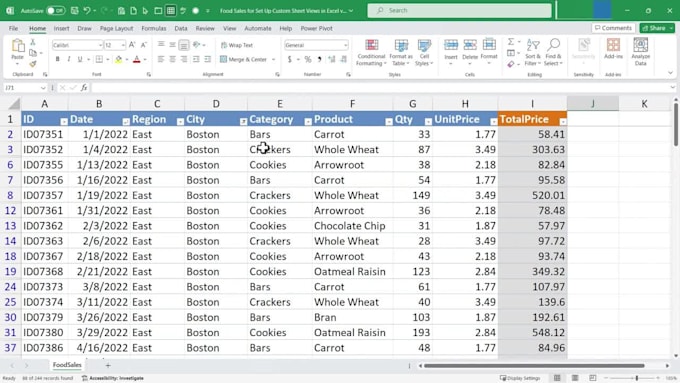This screenshot has height=383, width=680.
Task: Click the Format Painter brush icon
Action: [33, 64]
